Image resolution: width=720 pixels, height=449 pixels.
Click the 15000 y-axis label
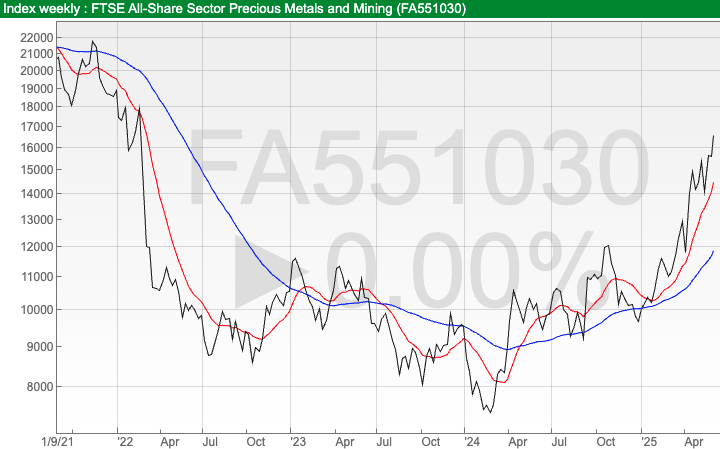(37, 170)
